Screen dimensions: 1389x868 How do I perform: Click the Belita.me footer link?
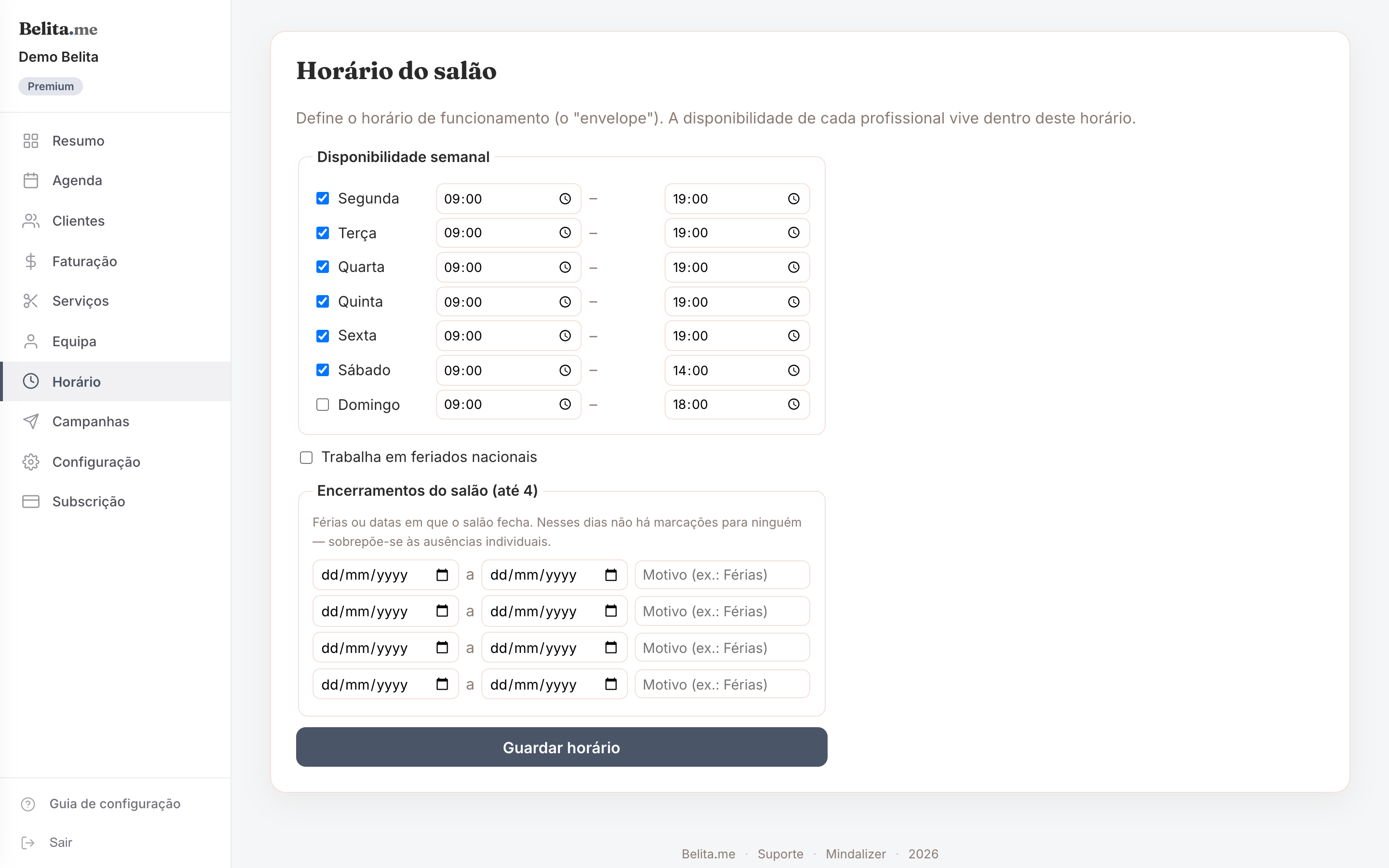click(x=708, y=854)
